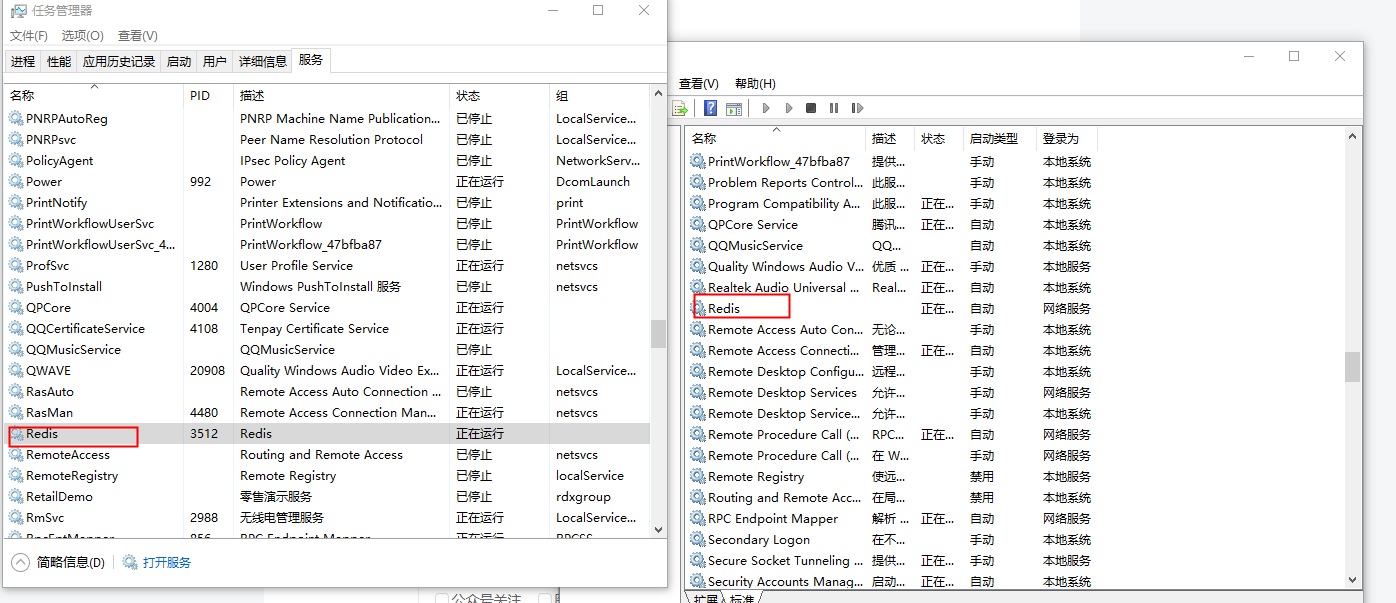Viewport: 1396px width, 603px height.
Task: Restart the service with the restart toolbar icon
Action: [856, 108]
